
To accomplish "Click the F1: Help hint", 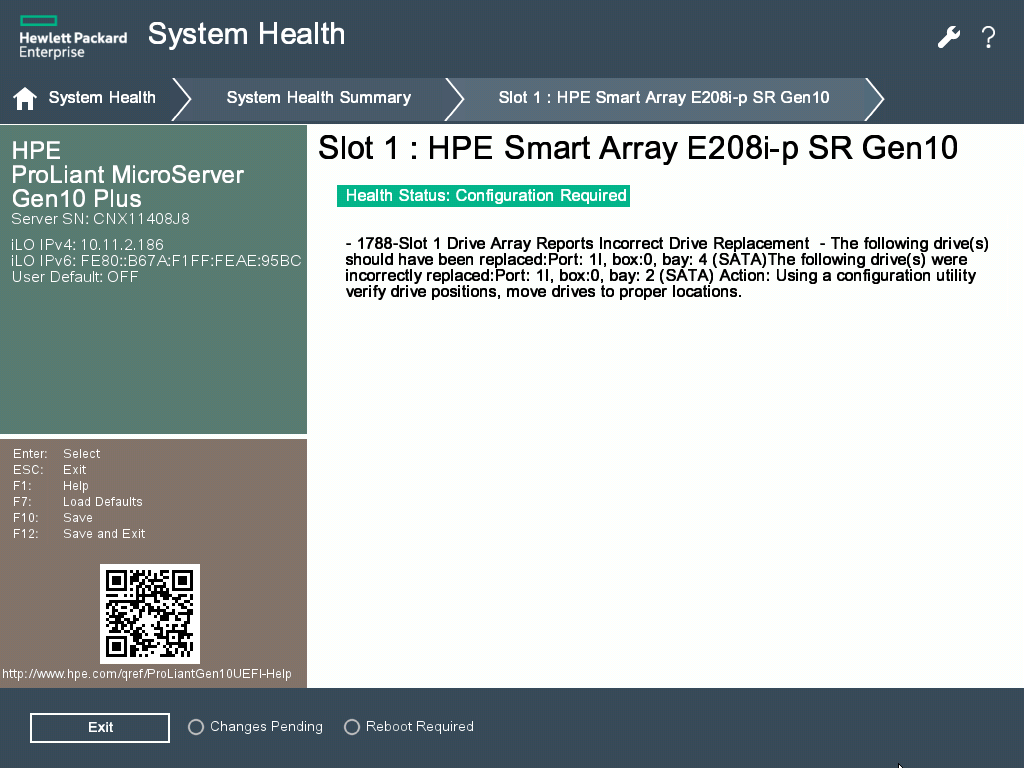I will click(51, 486).
